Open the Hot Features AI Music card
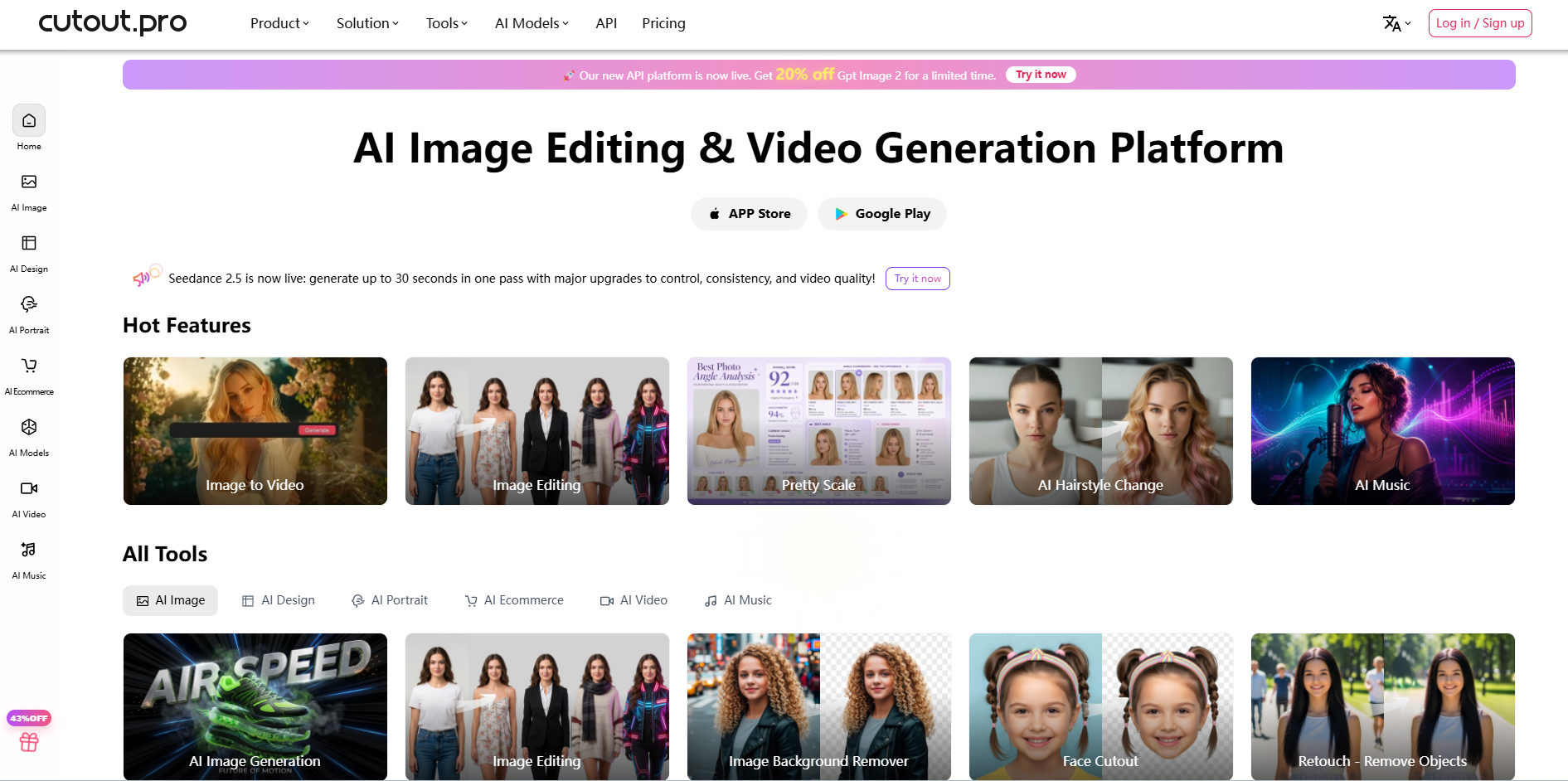Image resolution: width=1568 pixels, height=781 pixels. click(x=1383, y=431)
